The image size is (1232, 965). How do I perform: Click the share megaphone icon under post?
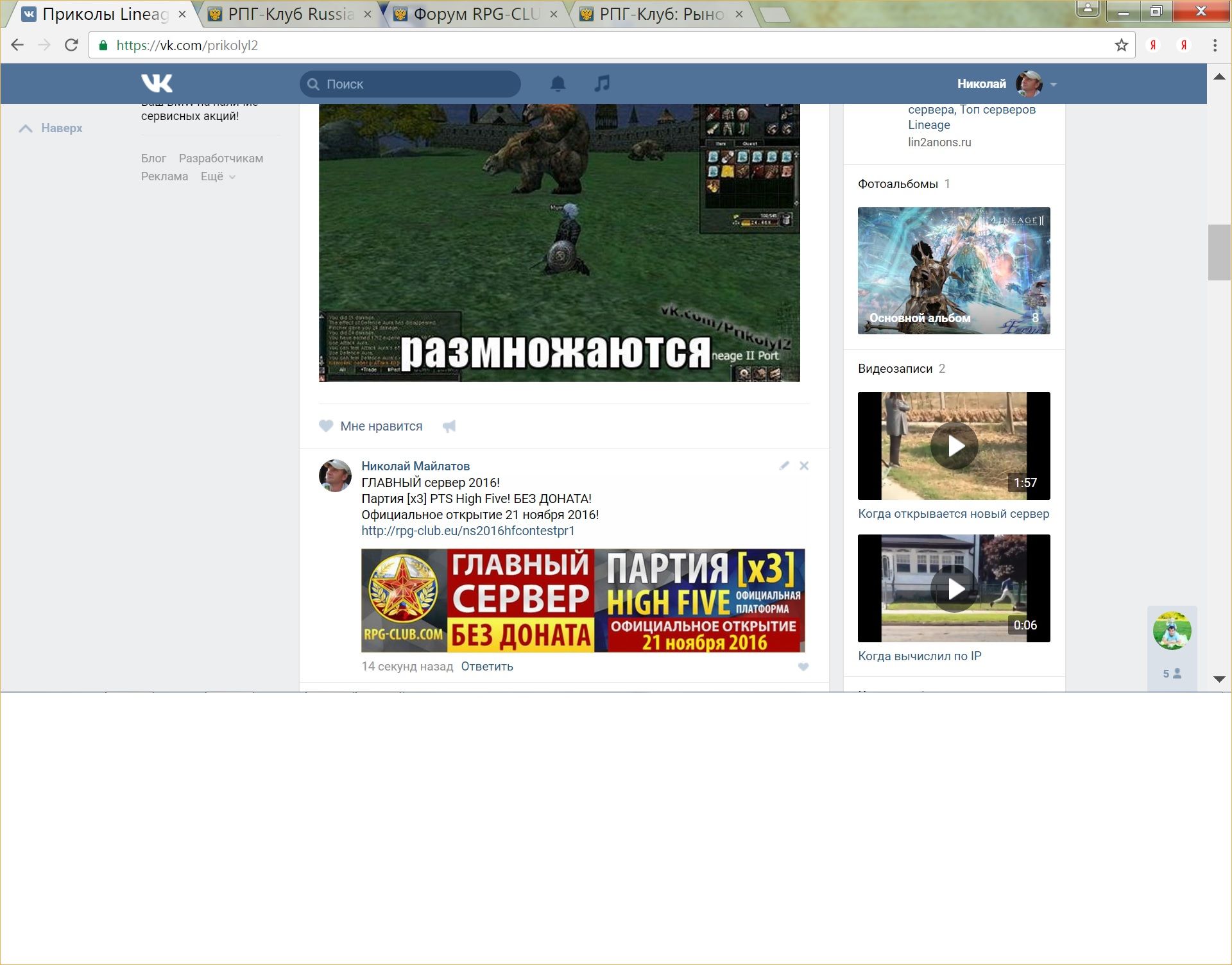click(449, 426)
